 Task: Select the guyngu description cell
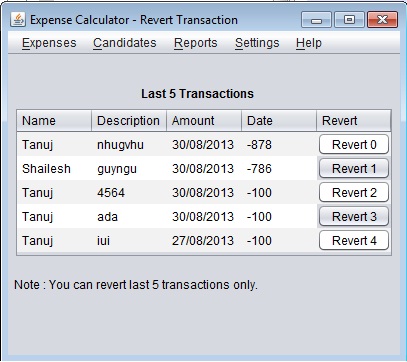[129, 169]
